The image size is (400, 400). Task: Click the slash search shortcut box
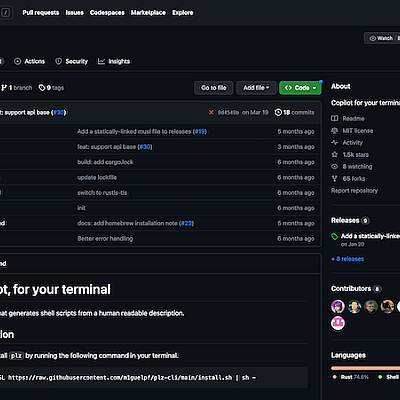point(6,13)
